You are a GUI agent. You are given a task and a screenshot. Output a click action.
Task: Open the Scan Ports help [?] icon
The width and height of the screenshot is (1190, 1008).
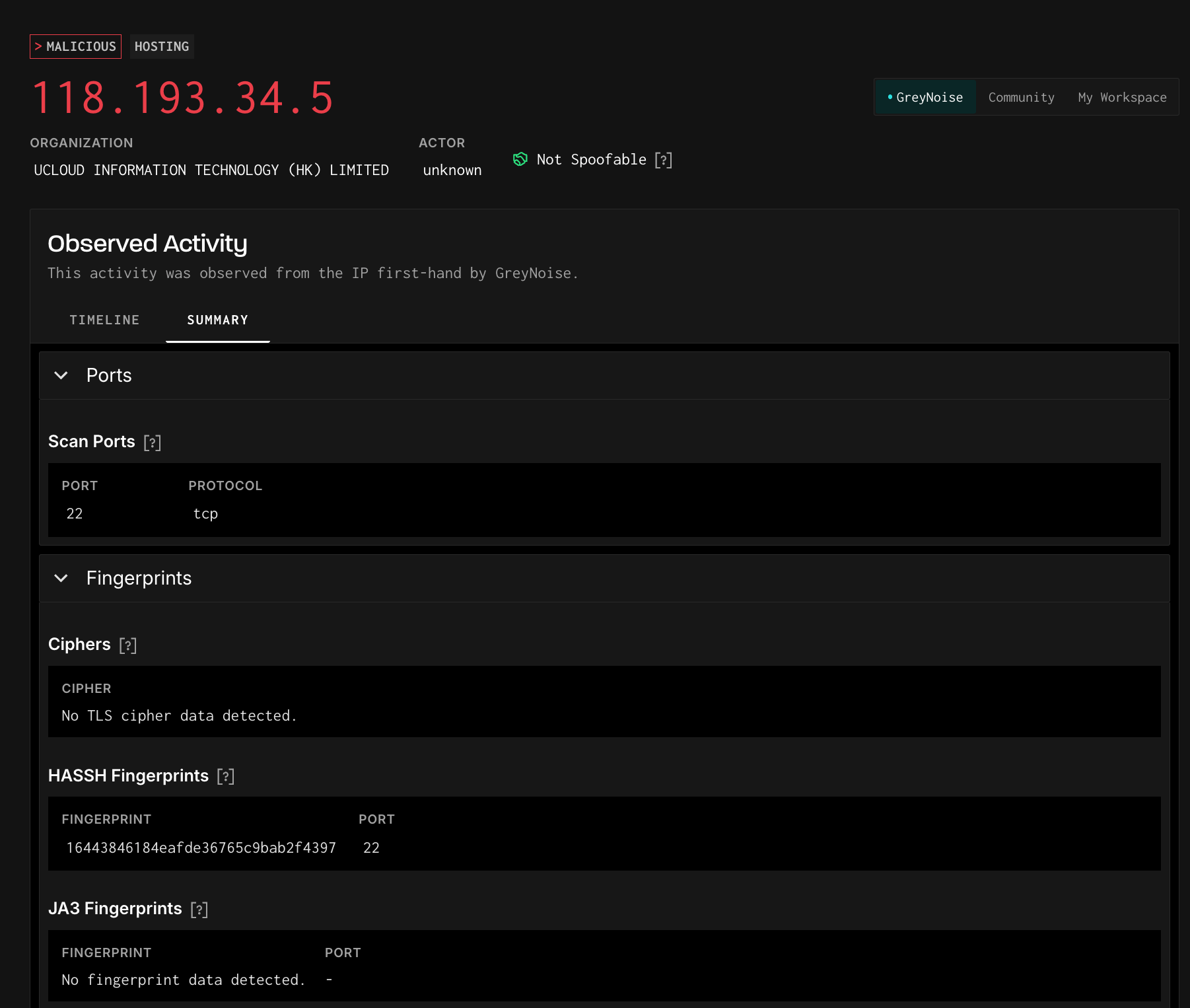[153, 442]
